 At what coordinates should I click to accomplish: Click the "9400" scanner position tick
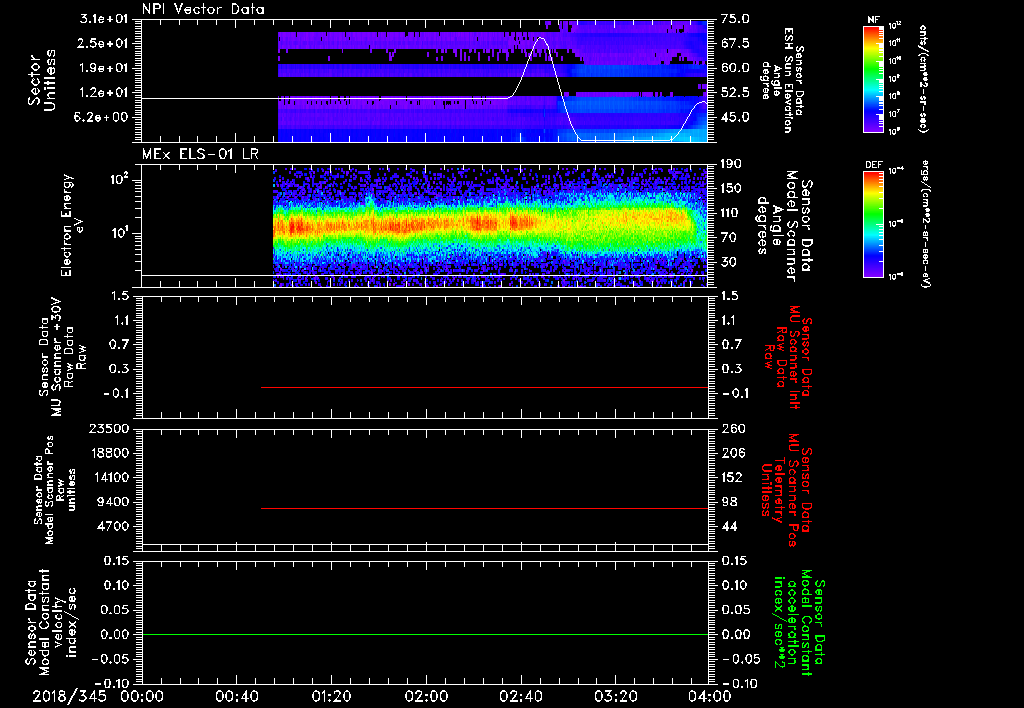112,502
